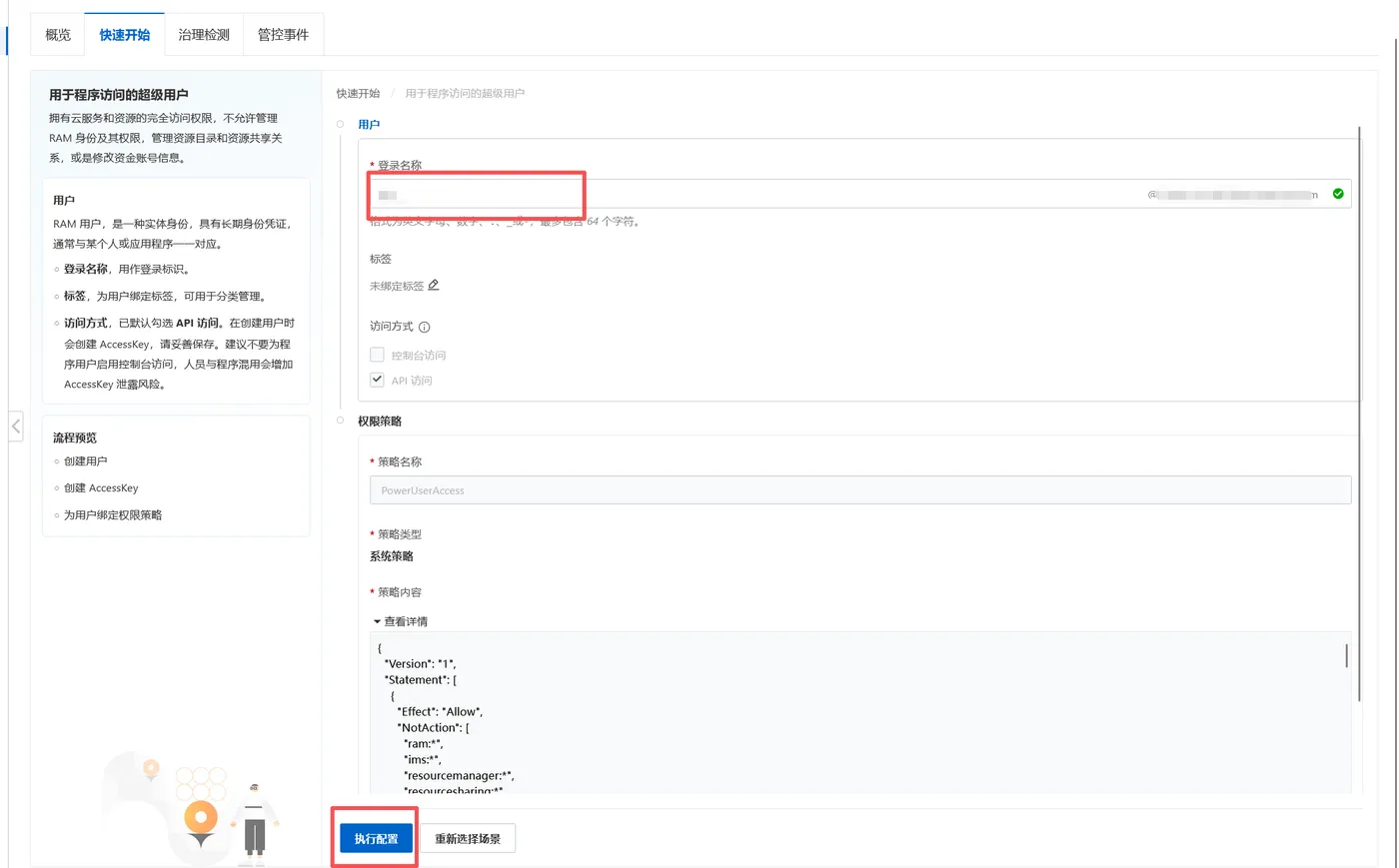This screenshot has height=868, width=1399.
Task: Open the 概览 tab
Action: coord(58,35)
